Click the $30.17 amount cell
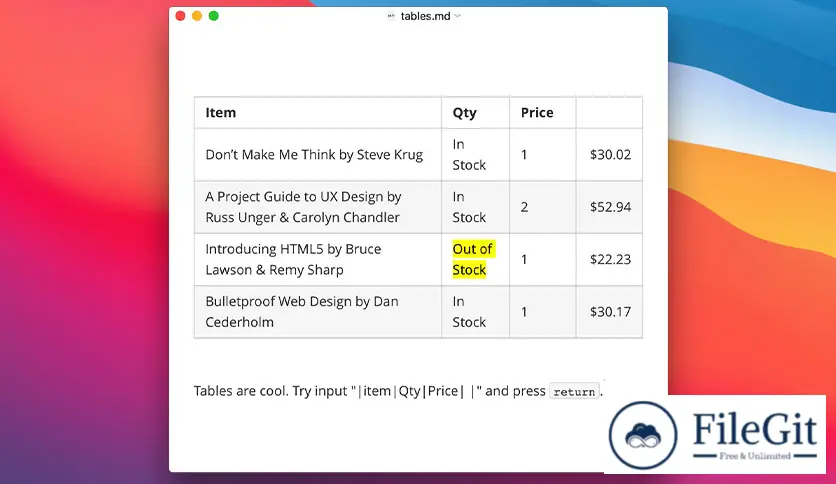Viewport: 836px width, 484px height. (x=609, y=311)
